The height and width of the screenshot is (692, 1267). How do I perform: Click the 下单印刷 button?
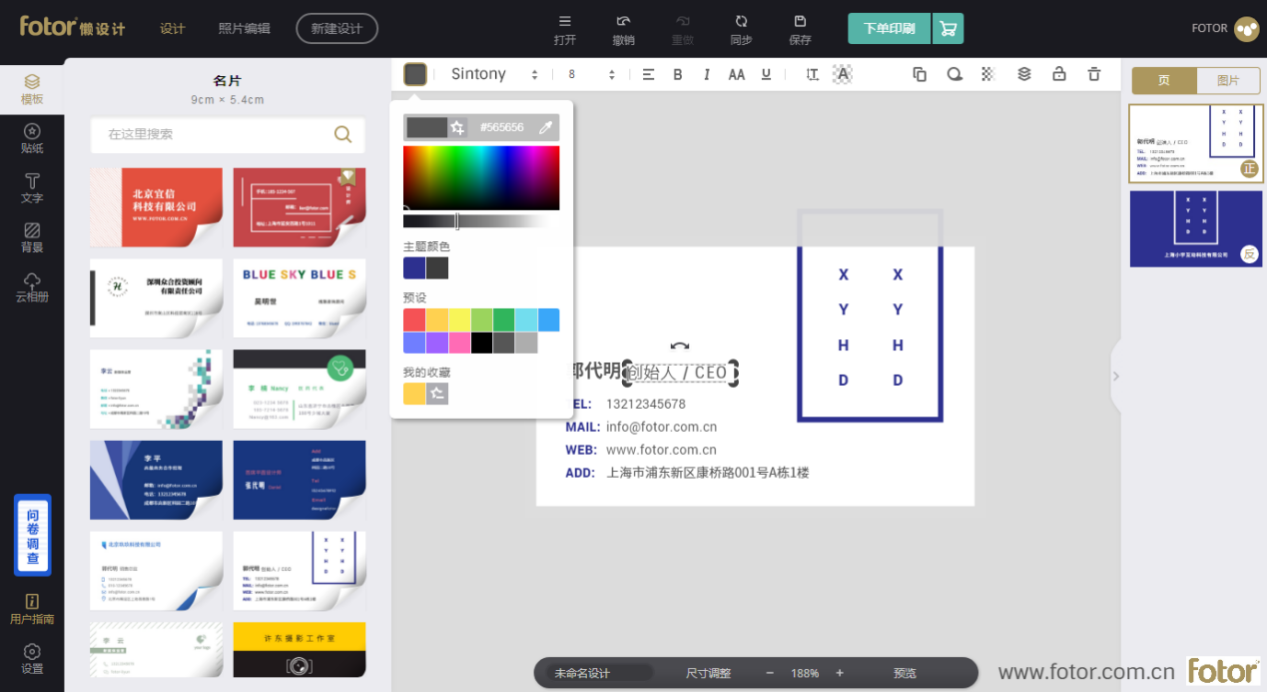click(x=889, y=29)
